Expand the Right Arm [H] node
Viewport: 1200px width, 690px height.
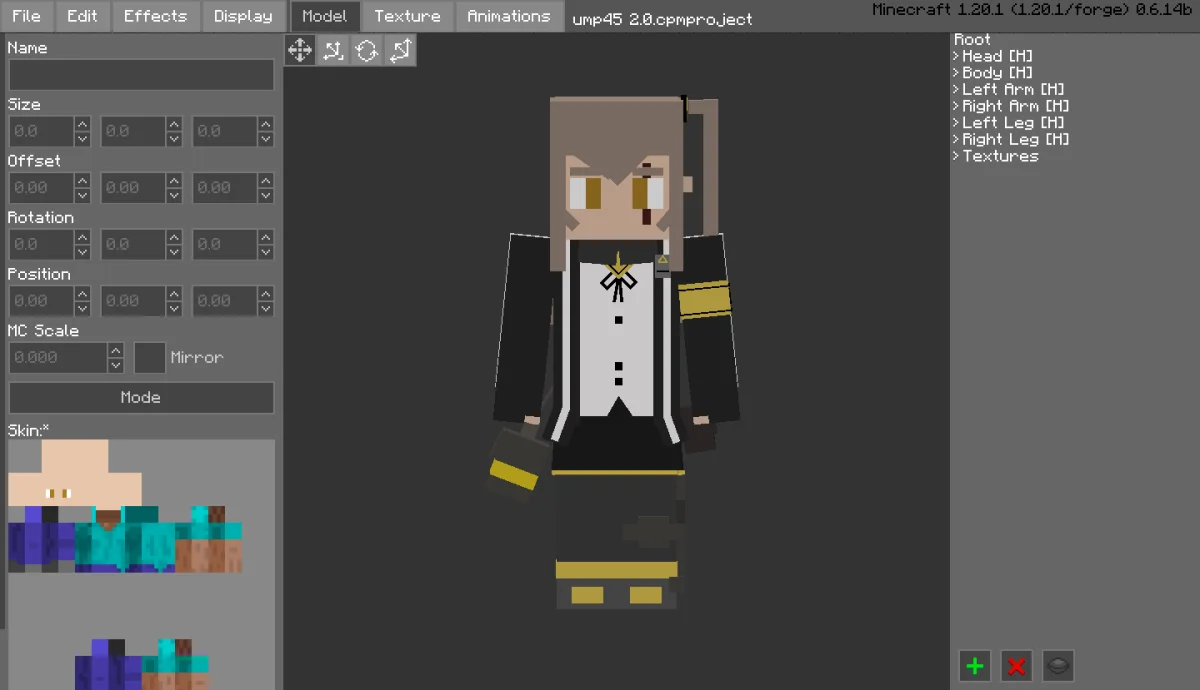956,106
